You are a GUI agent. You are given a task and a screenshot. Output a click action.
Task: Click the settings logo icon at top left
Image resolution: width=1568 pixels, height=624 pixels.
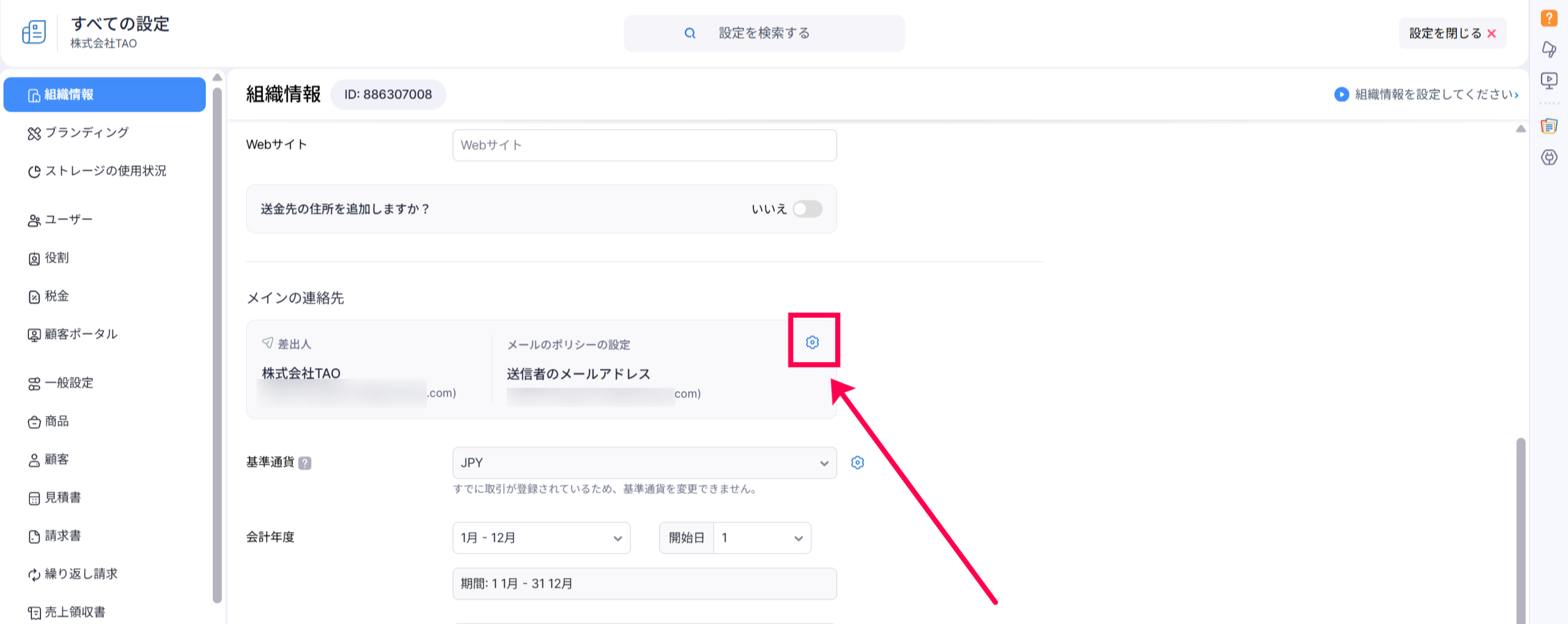(x=34, y=32)
